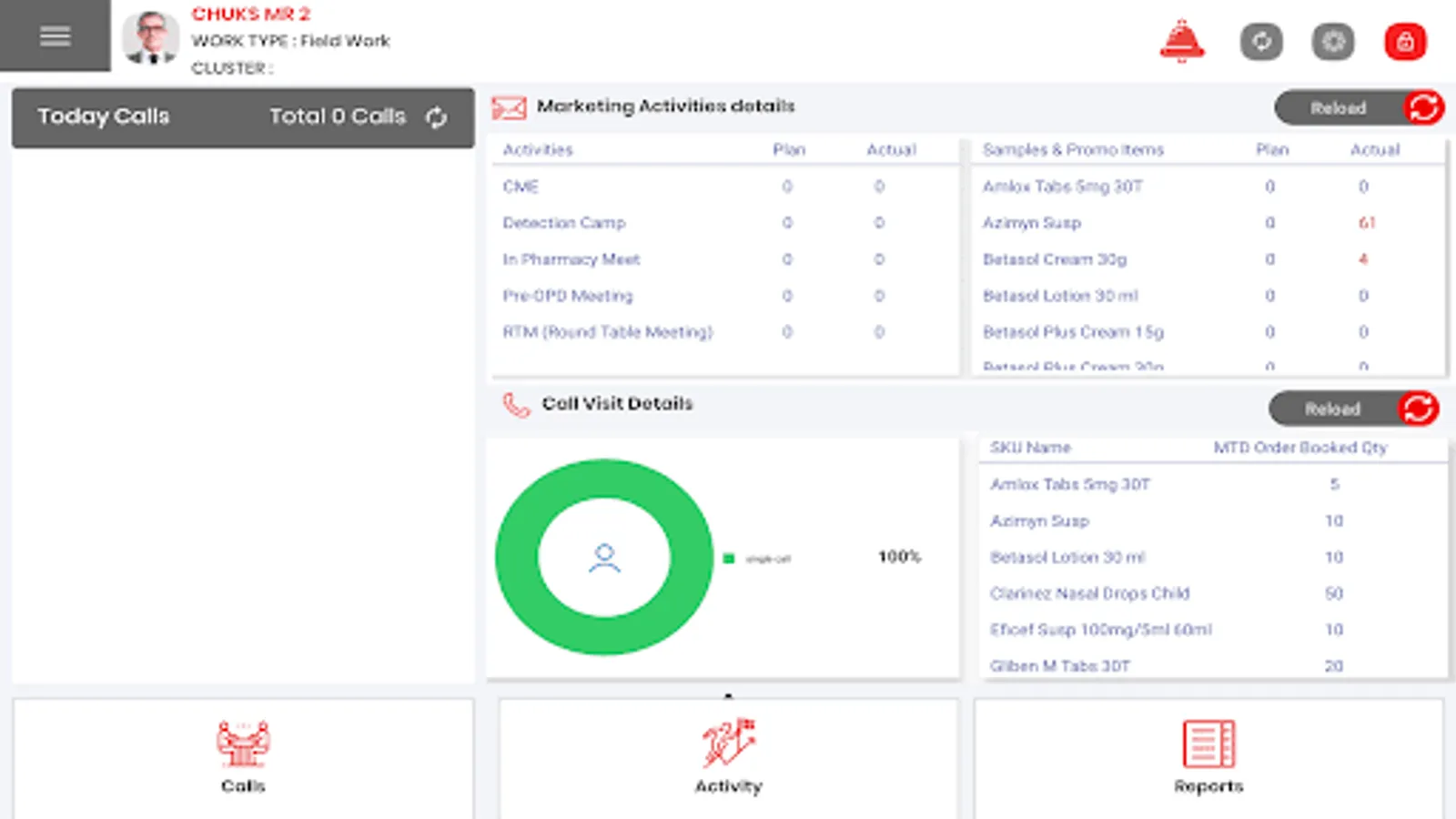Click quantity 50 for Clarinez Nasal Drops
The width and height of the screenshot is (1456, 819).
(1334, 592)
